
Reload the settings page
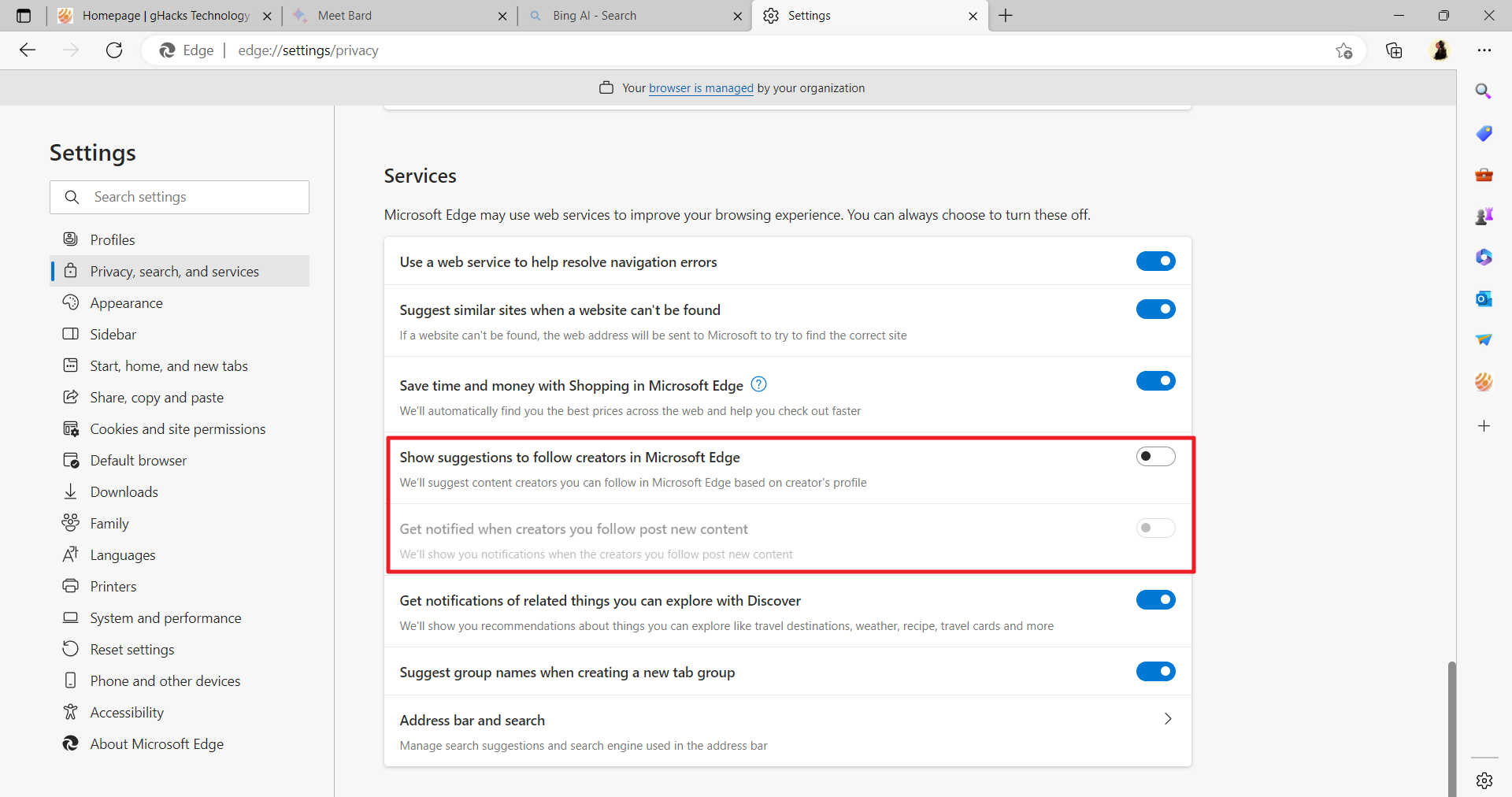tap(114, 50)
